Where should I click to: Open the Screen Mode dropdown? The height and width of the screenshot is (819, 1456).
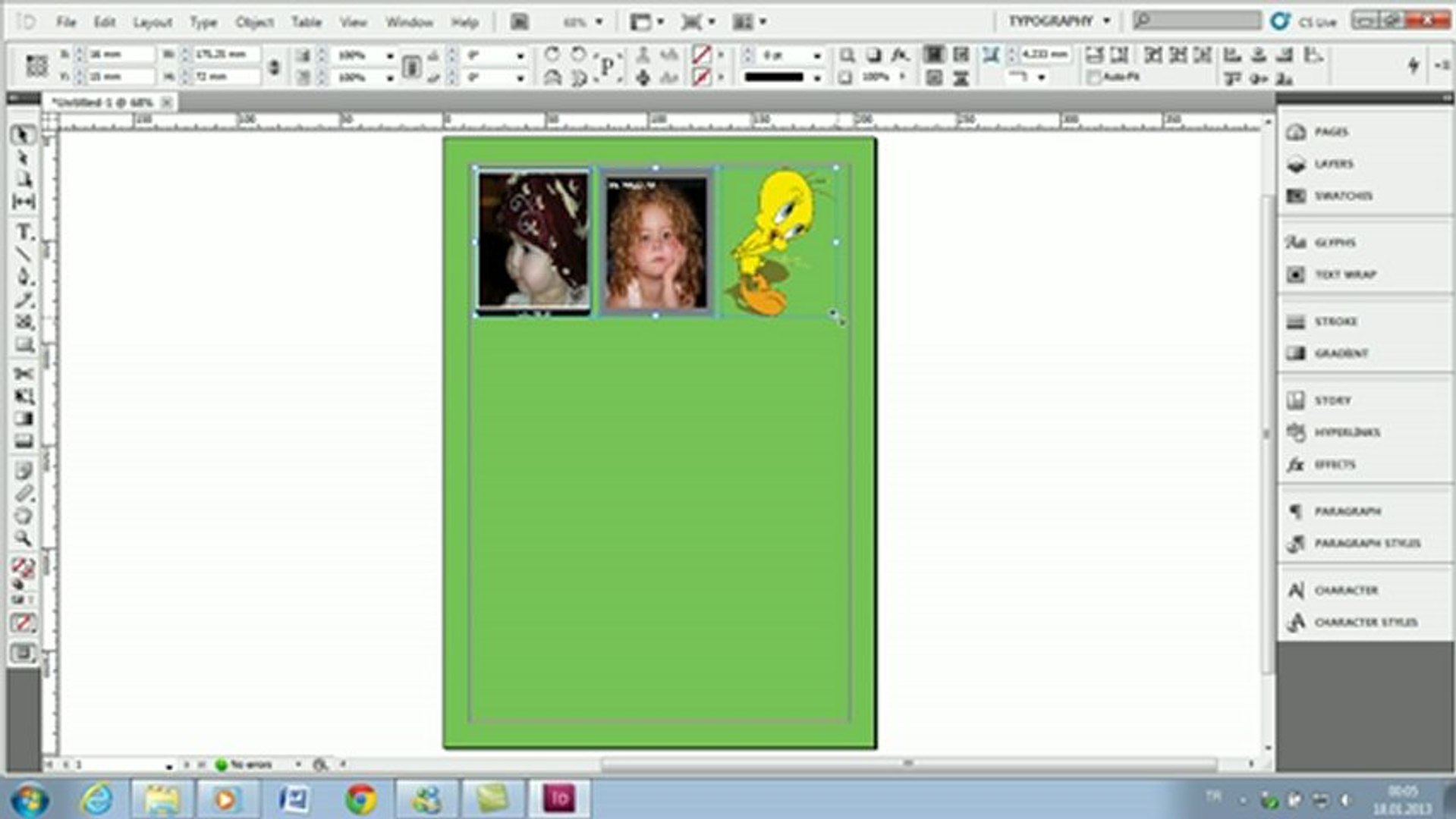click(697, 22)
